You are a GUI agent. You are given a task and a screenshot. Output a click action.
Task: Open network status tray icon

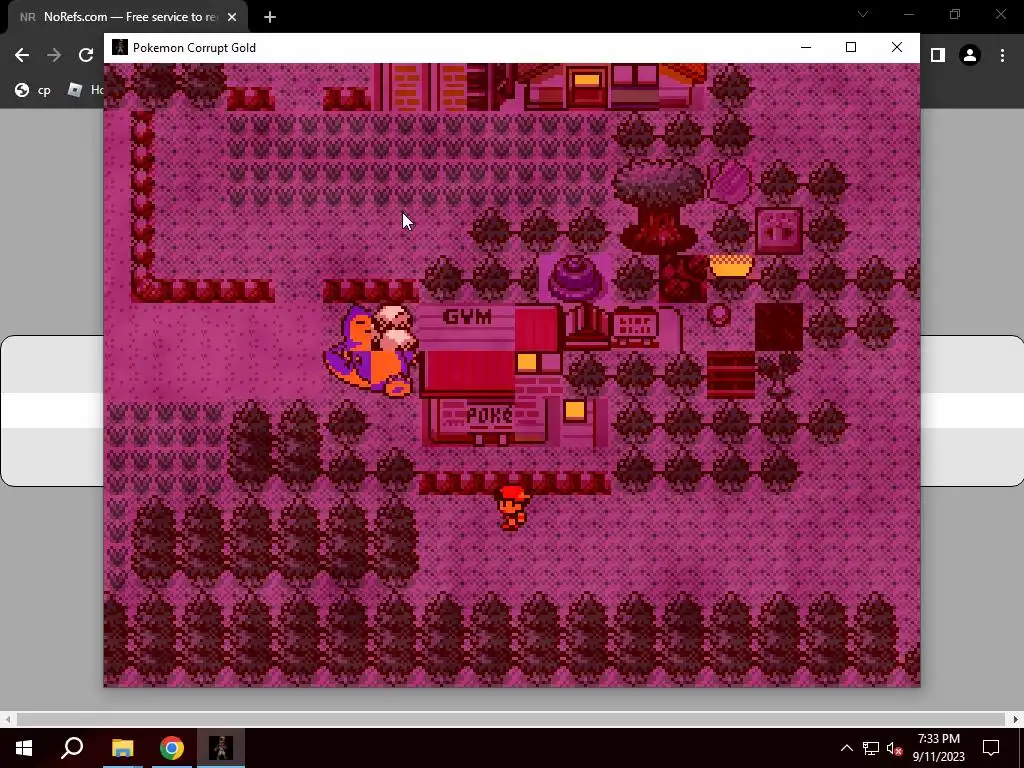(871, 748)
